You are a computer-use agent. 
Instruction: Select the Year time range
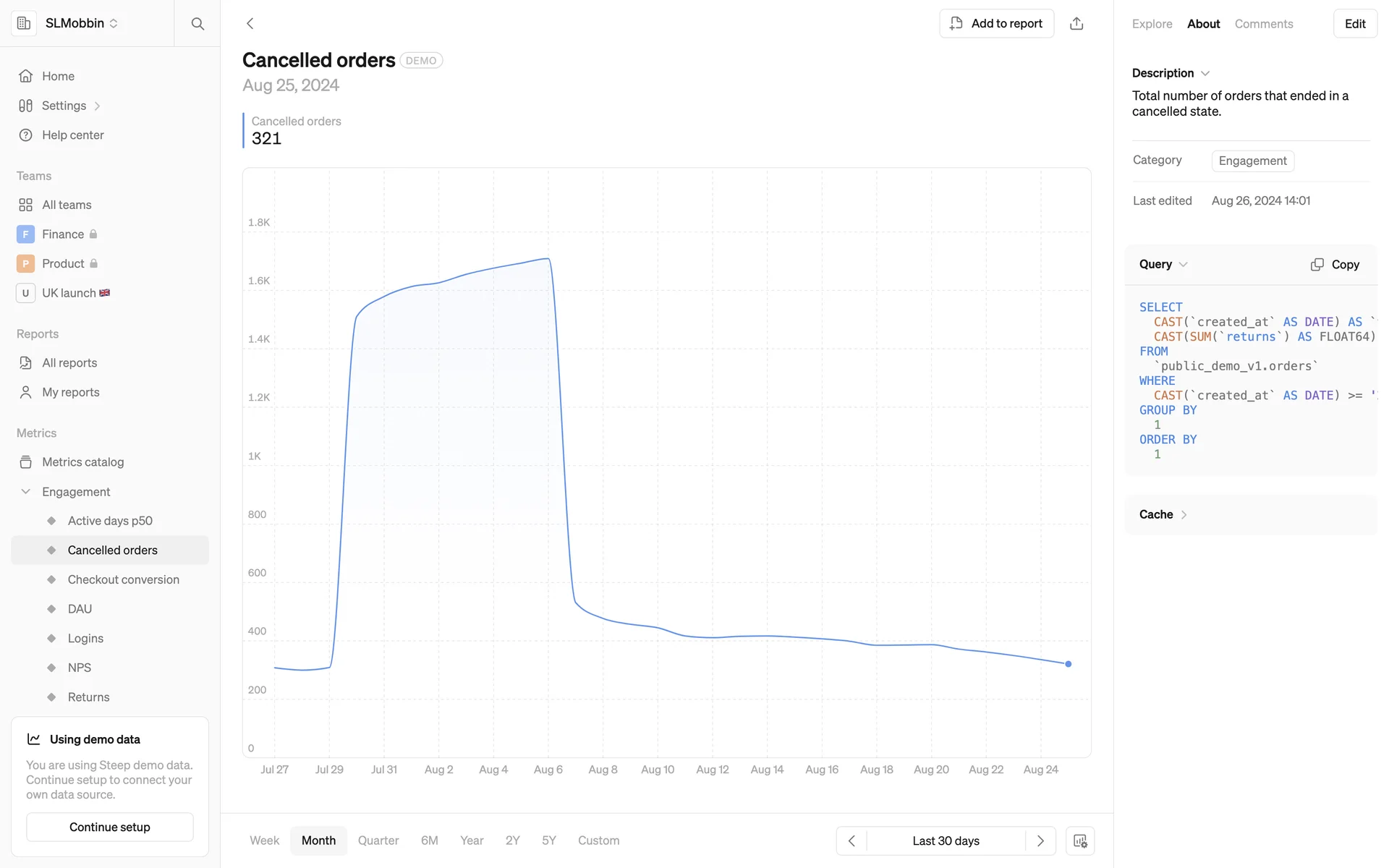pyautogui.click(x=472, y=841)
